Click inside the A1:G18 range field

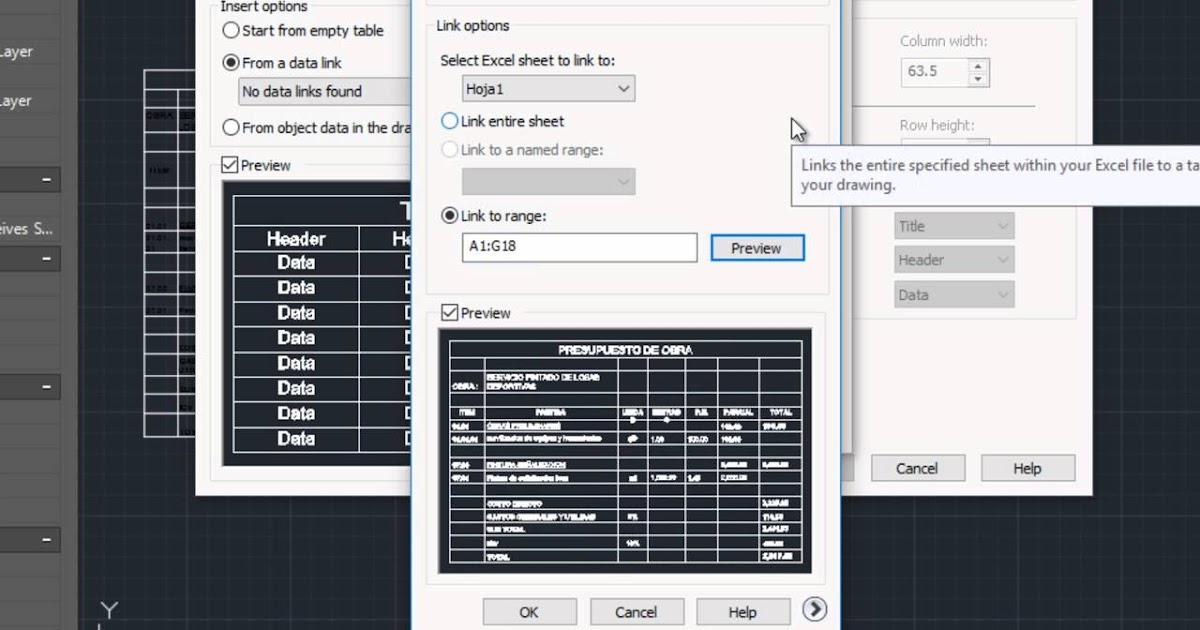pyautogui.click(x=579, y=247)
